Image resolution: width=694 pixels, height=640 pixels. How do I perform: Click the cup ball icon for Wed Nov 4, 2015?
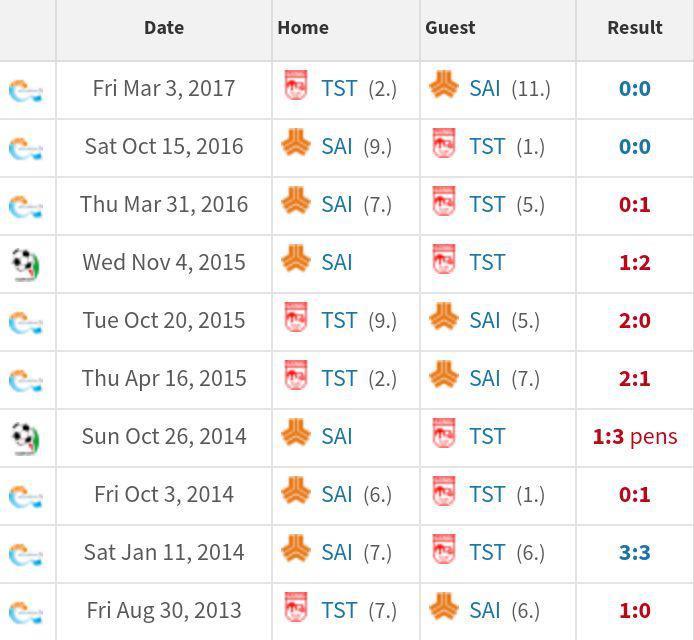pyautogui.click(x=26, y=265)
